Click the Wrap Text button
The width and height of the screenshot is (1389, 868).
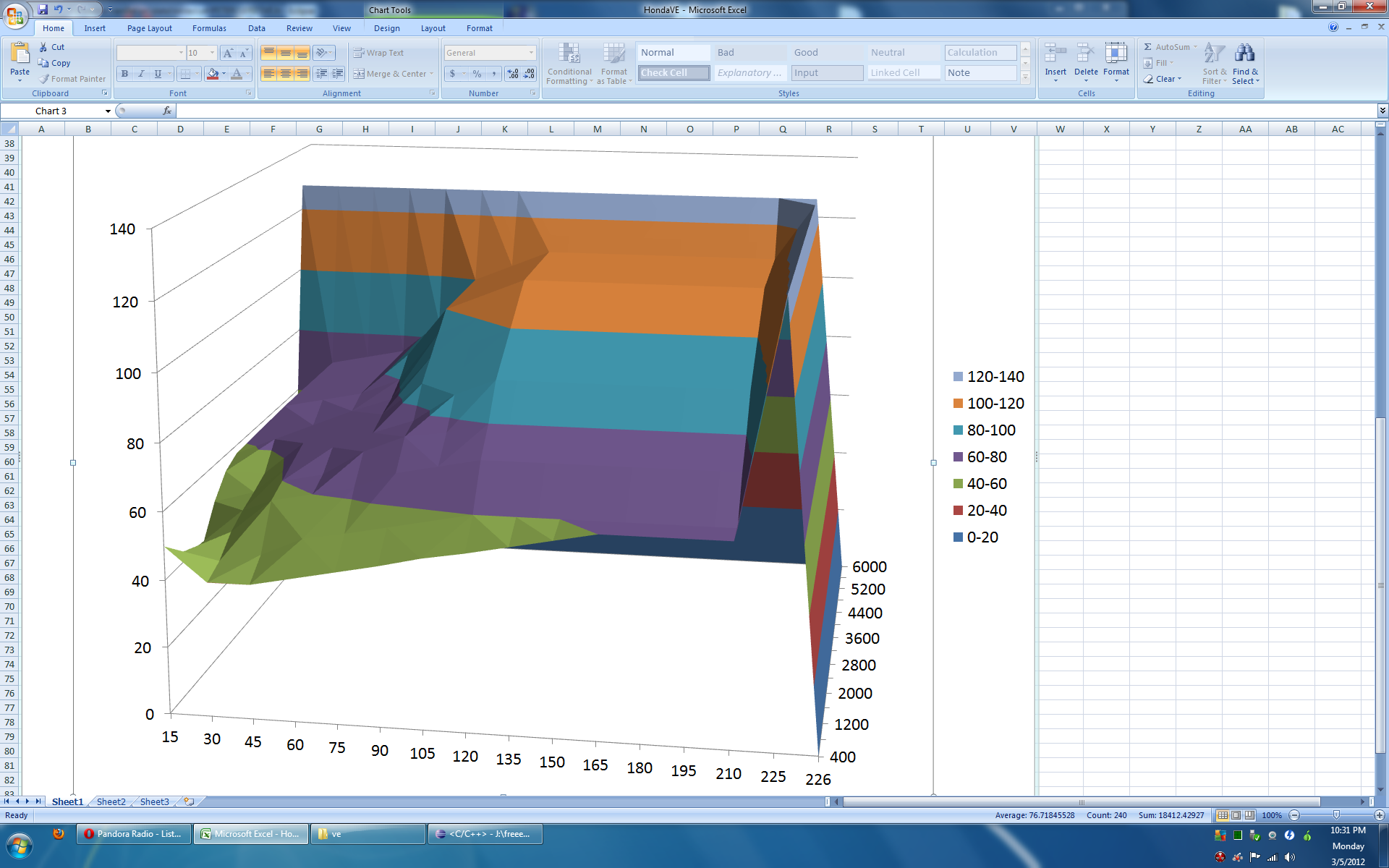[378, 53]
